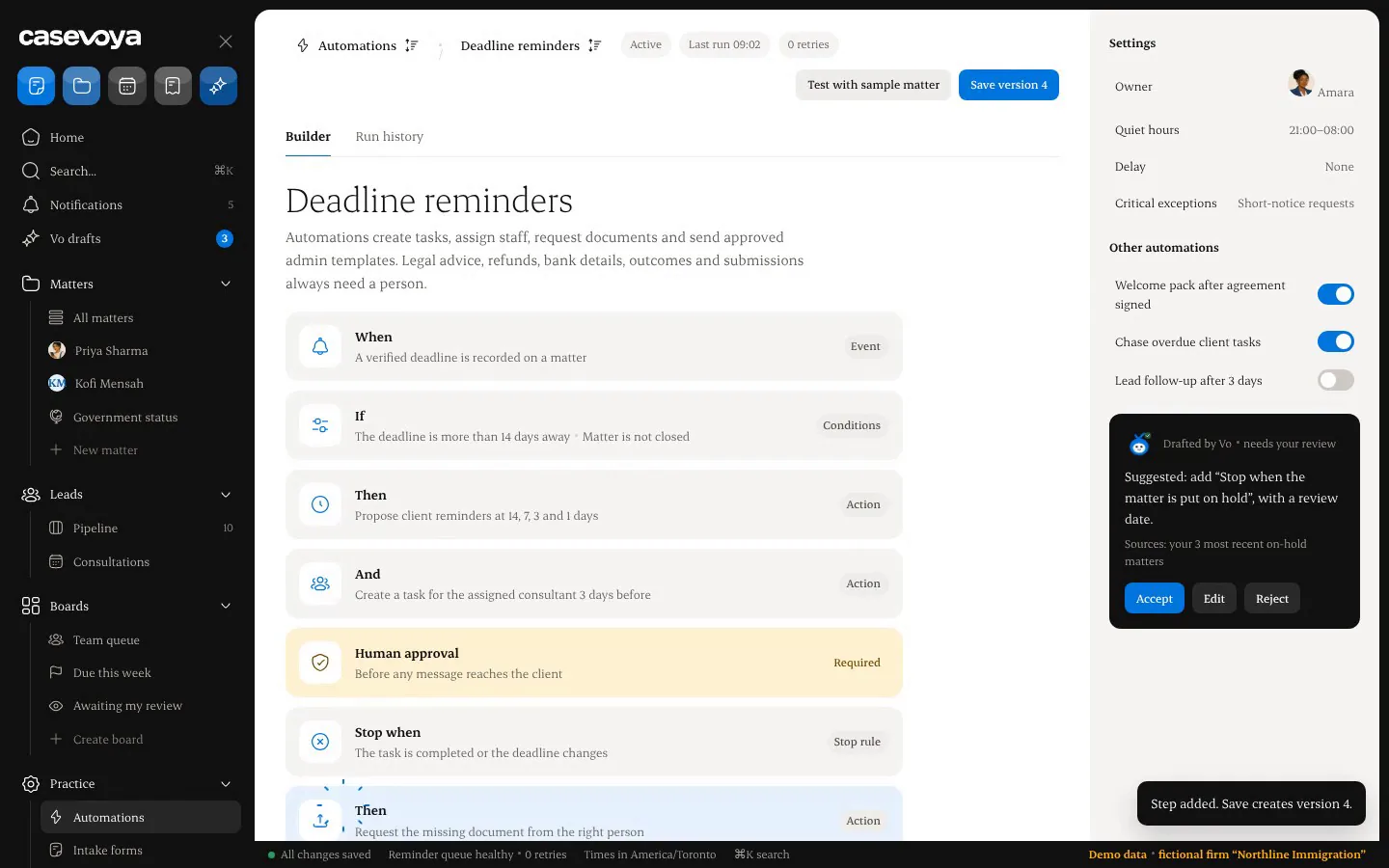Image resolution: width=1389 pixels, height=868 pixels.
Task: Open the notes app icon in sidebar
Action: pos(36,86)
